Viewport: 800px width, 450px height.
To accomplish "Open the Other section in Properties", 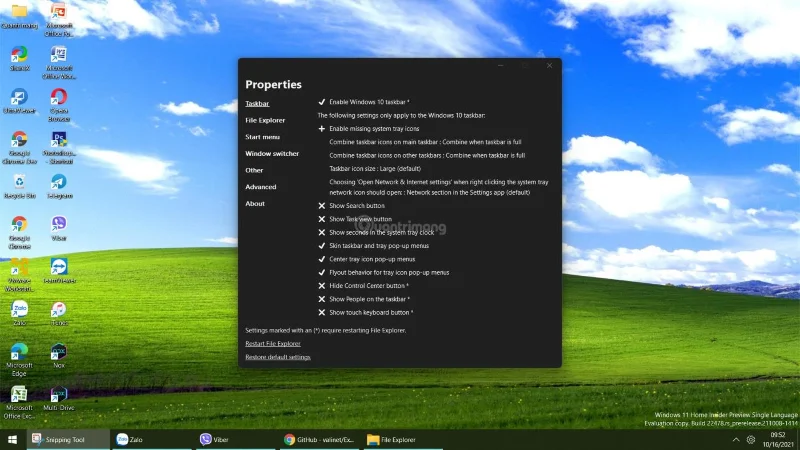I will pos(254,170).
